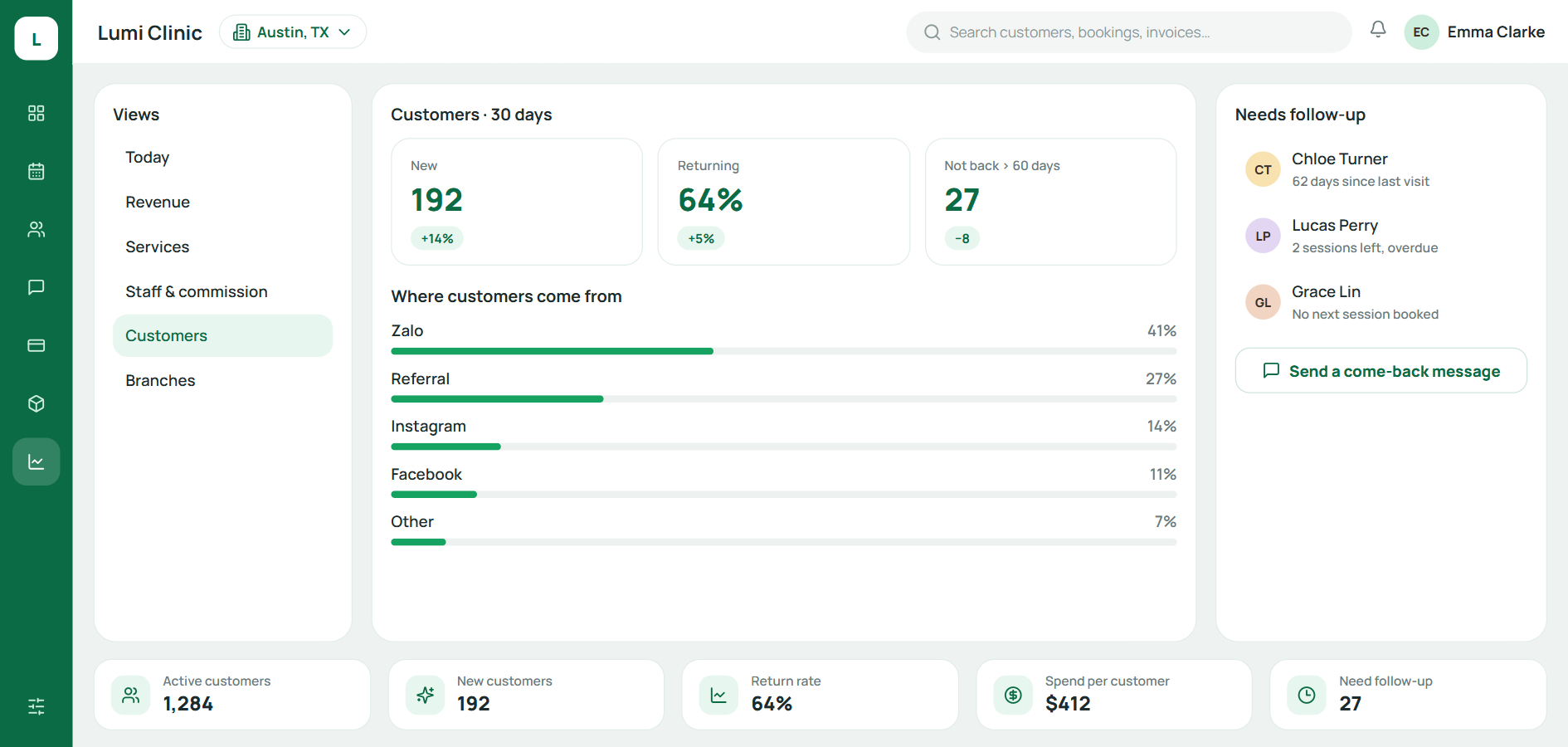Select the Branches view
The height and width of the screenshot is (747, 1568).
click(222, 380)
